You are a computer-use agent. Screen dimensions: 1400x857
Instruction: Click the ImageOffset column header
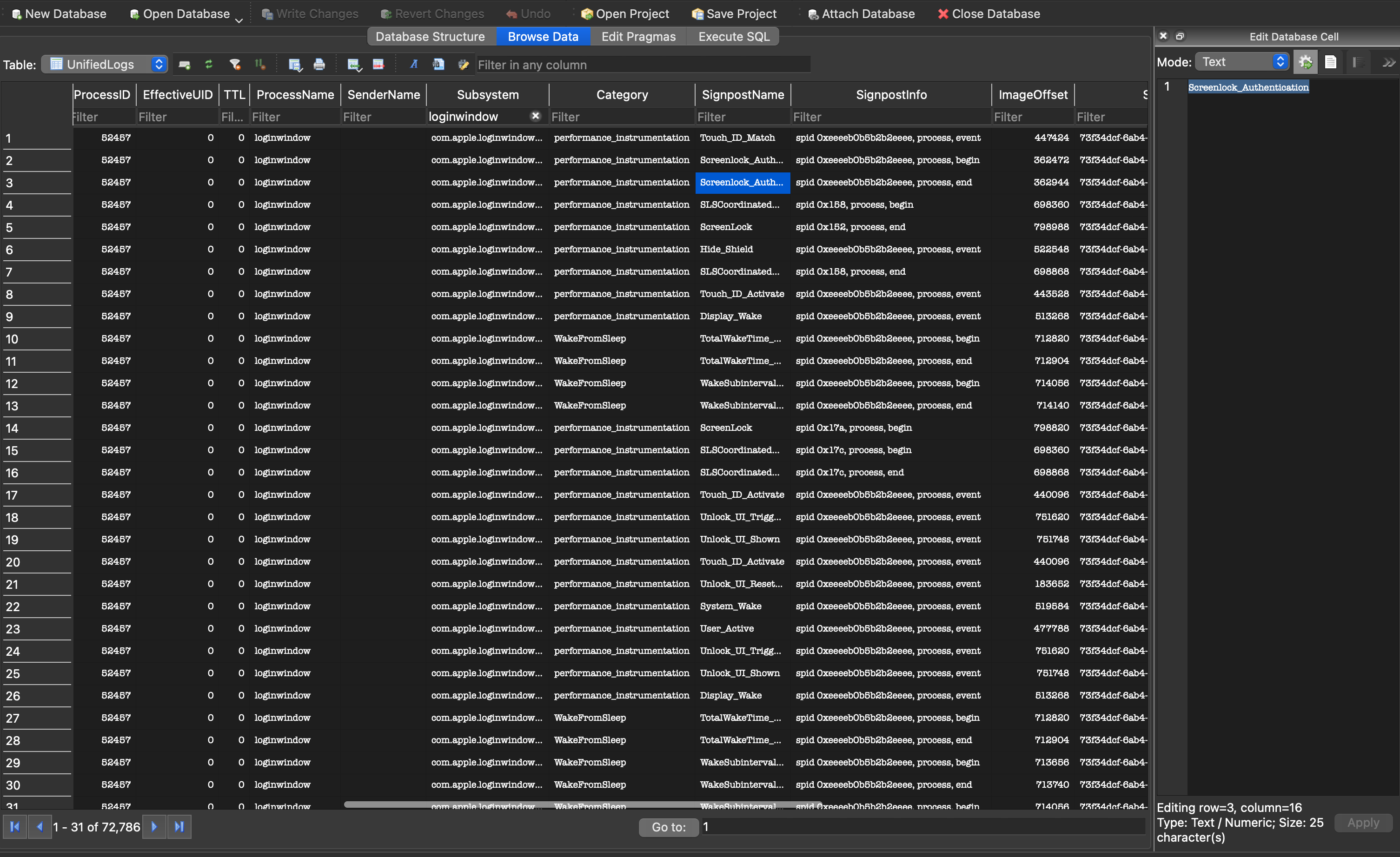(1032, 95)
